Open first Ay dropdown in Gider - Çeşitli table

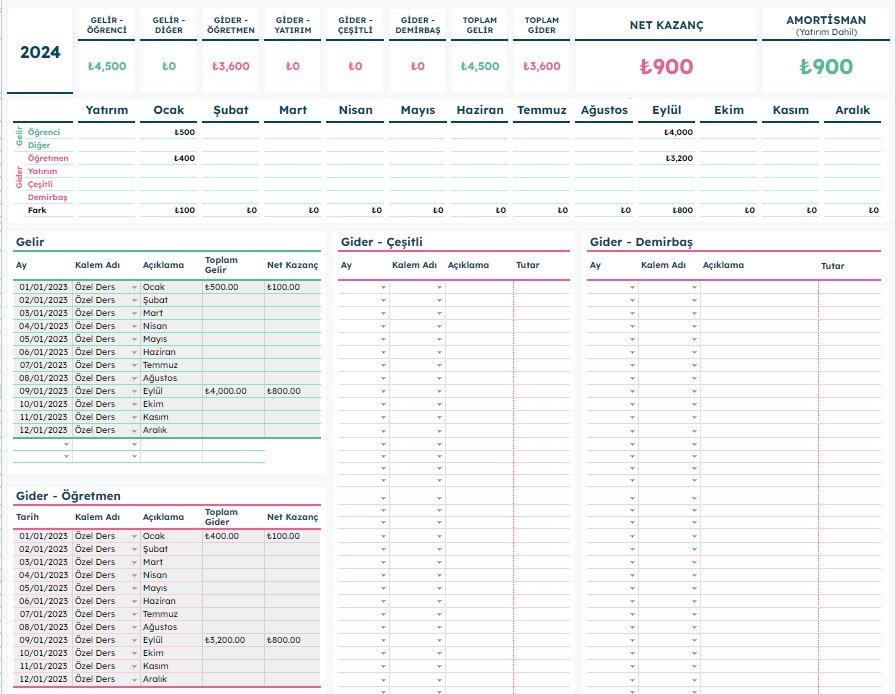tap(383, 287)
